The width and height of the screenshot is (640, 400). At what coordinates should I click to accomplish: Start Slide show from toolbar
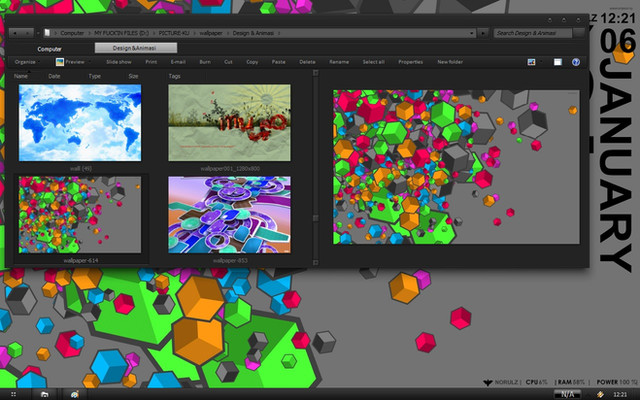click(119, 62)
